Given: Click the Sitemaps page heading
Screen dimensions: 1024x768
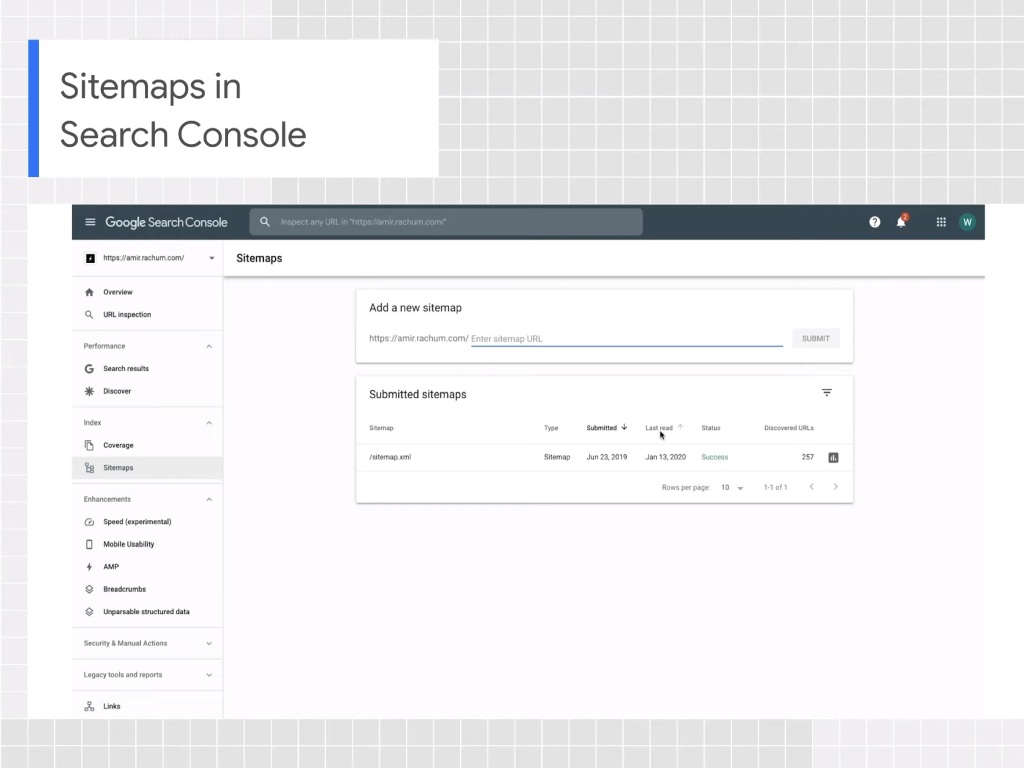Looking at the screenshot, I should coord(259,258).
